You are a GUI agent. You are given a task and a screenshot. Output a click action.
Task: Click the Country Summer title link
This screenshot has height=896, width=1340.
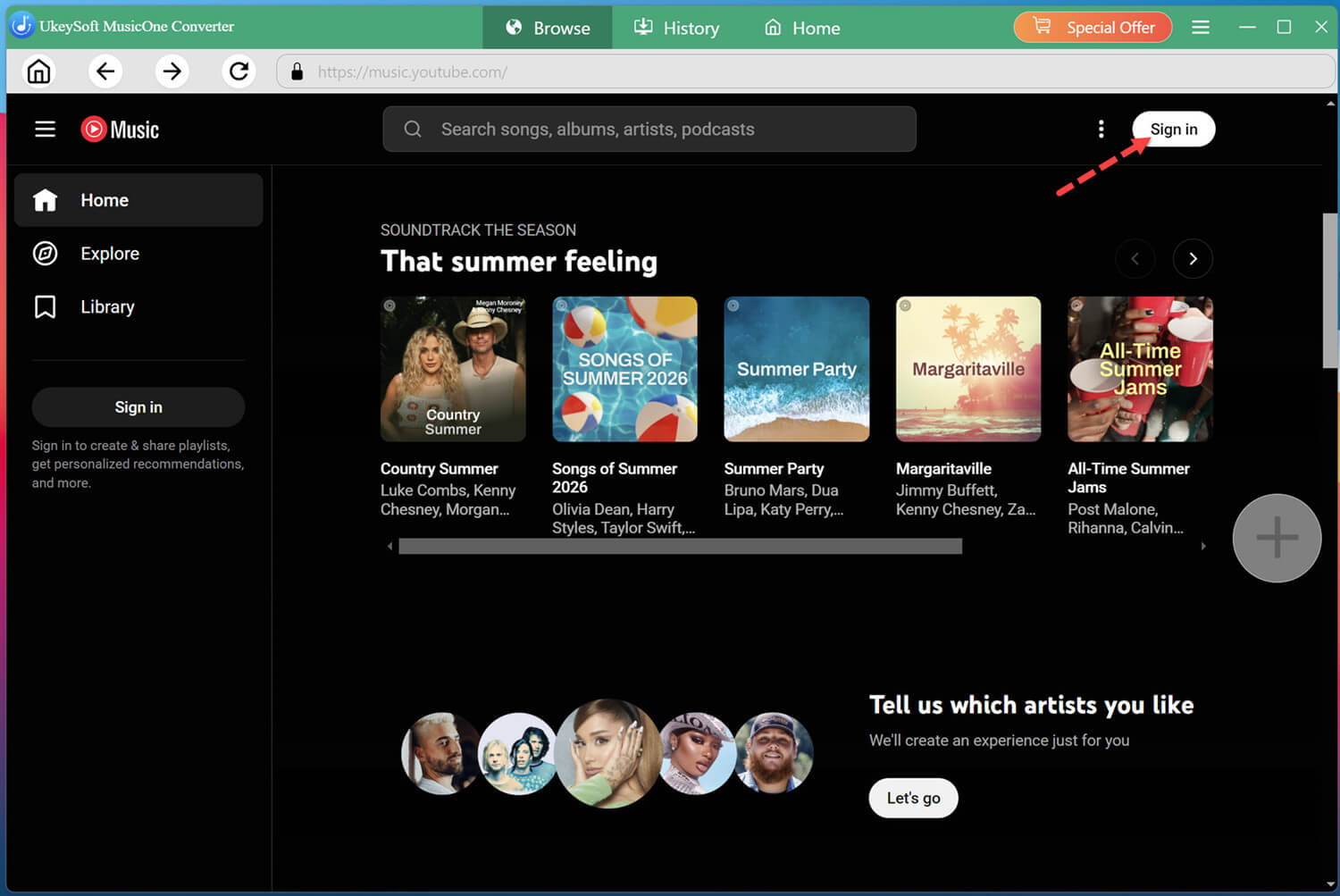(x=439, y=469)
